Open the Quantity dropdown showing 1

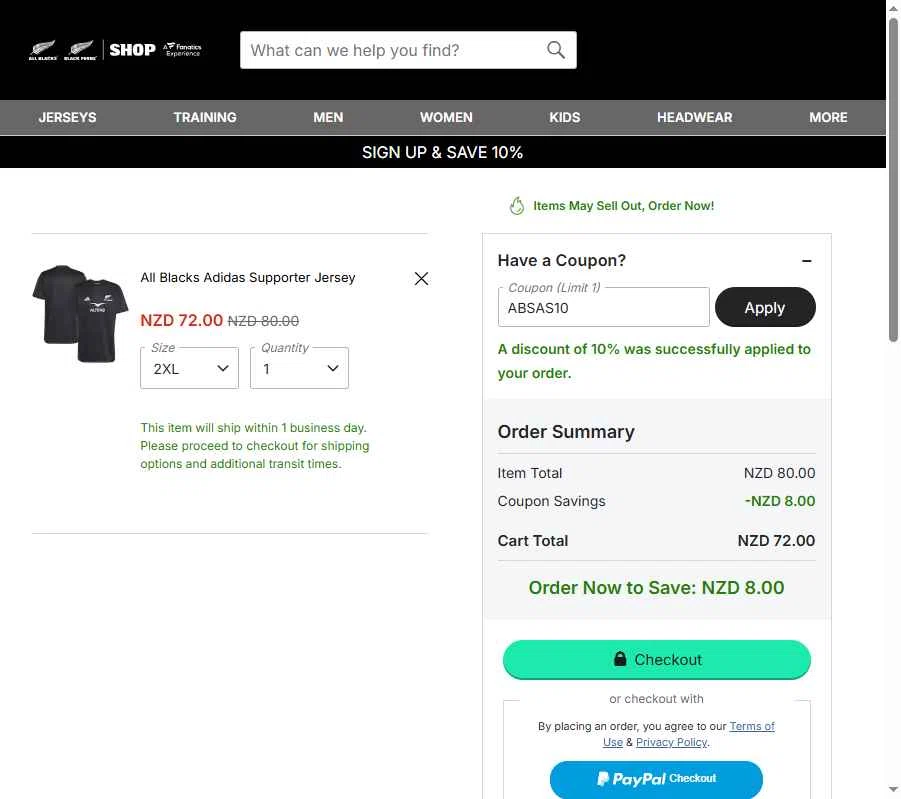coord(299,368)
